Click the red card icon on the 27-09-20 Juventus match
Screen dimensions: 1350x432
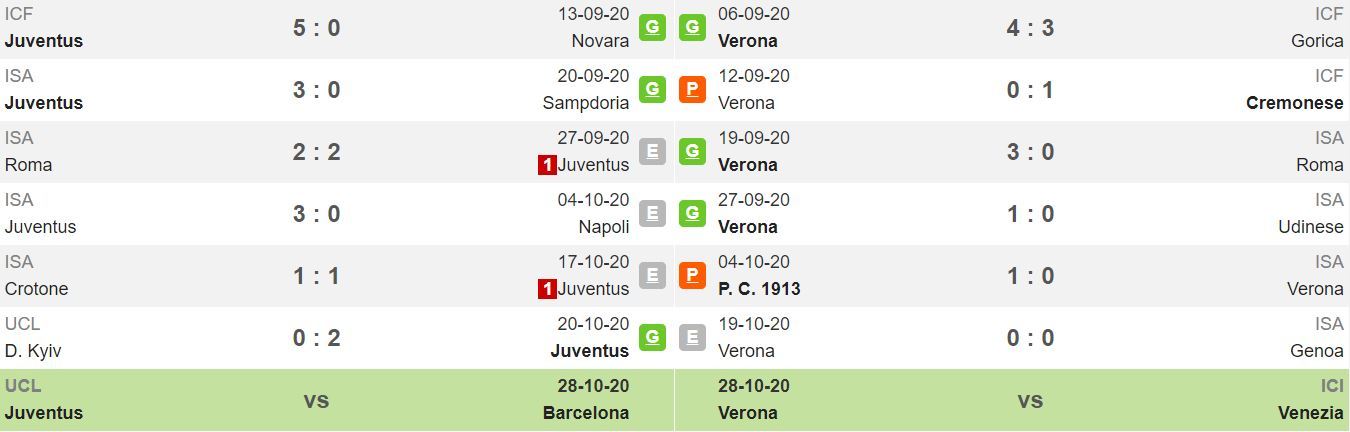[547, 165]
